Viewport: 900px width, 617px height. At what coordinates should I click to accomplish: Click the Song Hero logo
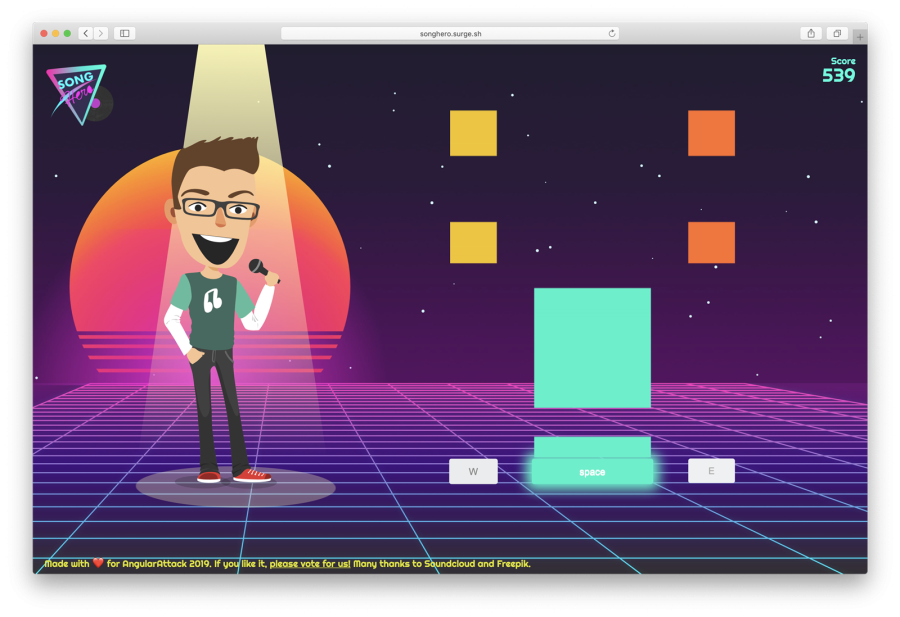[78, 94]
